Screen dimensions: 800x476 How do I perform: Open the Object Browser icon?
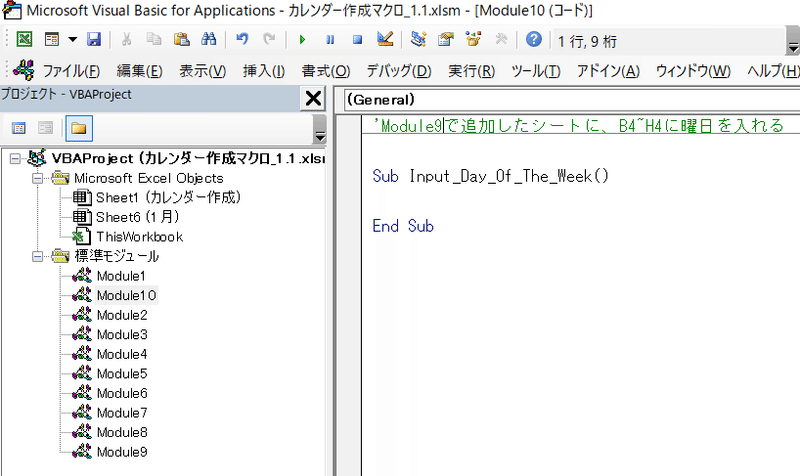473,39
